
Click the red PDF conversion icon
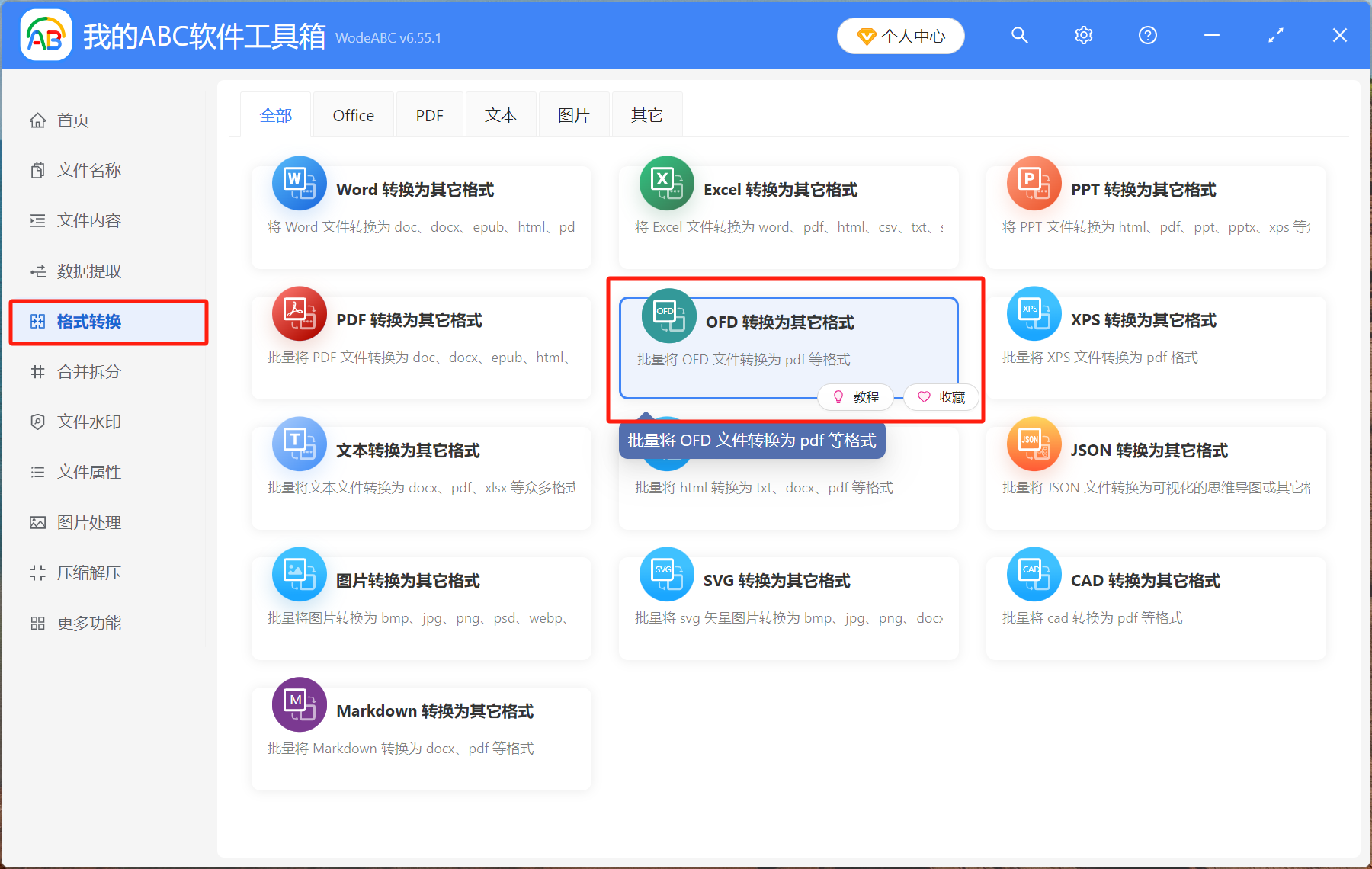click(299, 314)
